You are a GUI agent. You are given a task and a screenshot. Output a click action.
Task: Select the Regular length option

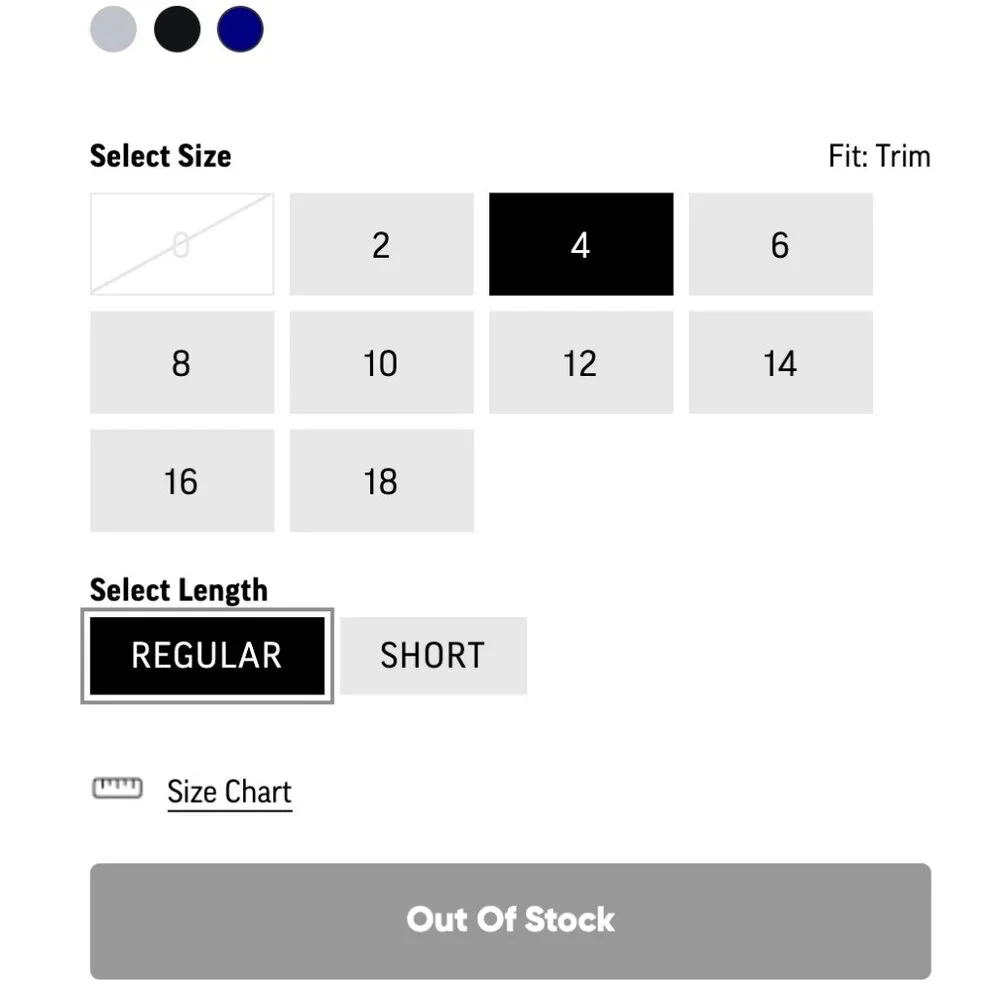[207, 655]
